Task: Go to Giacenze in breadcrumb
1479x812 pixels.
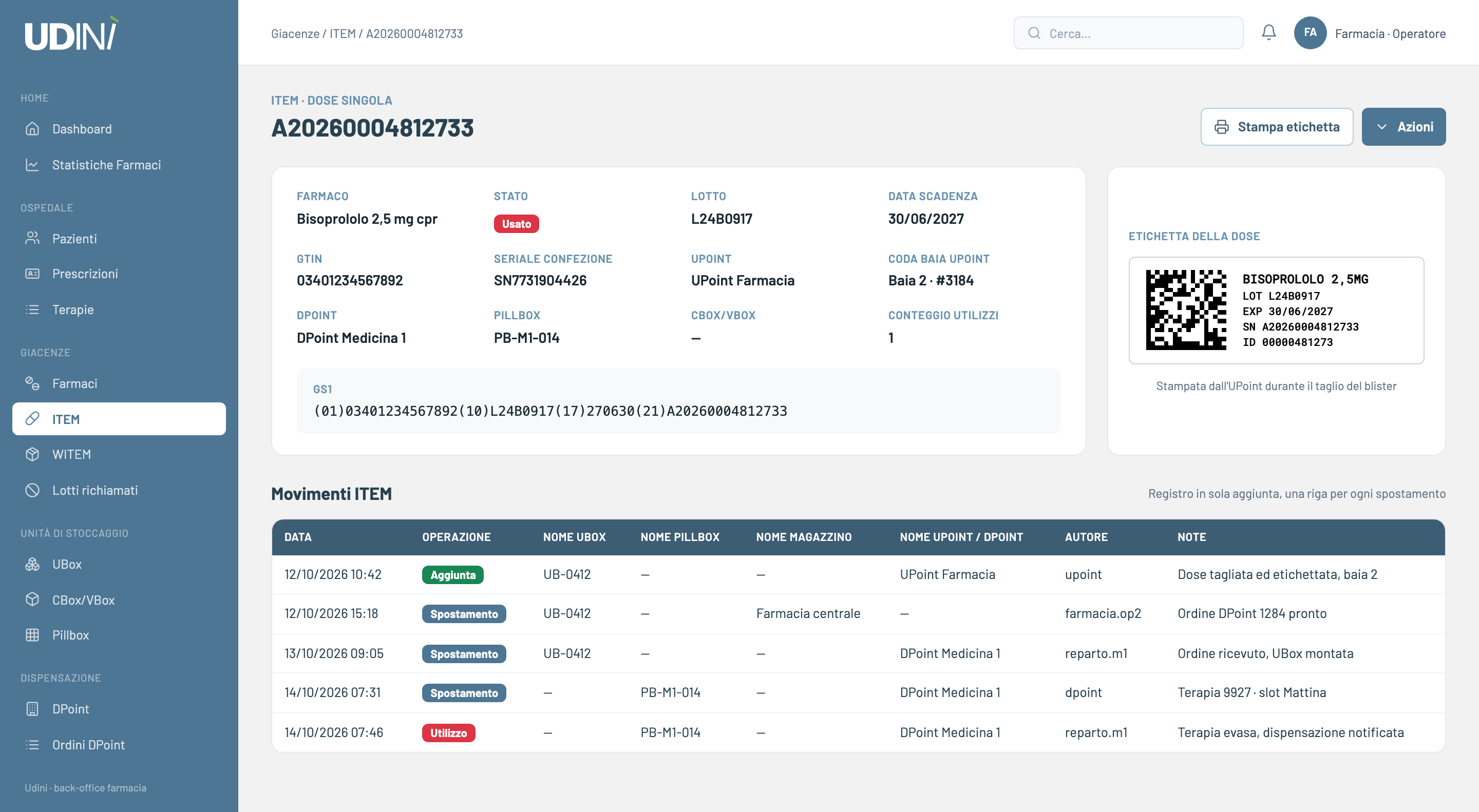Action: [x=295, y=33]
